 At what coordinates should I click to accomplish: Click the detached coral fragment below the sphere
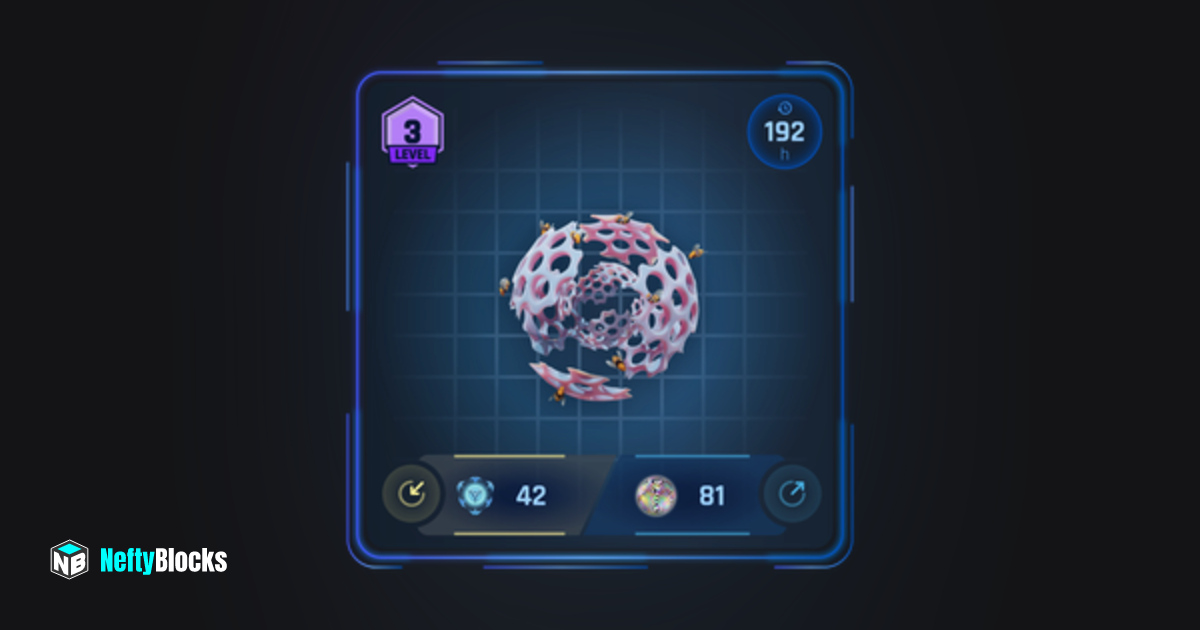[x=581, y=381]
